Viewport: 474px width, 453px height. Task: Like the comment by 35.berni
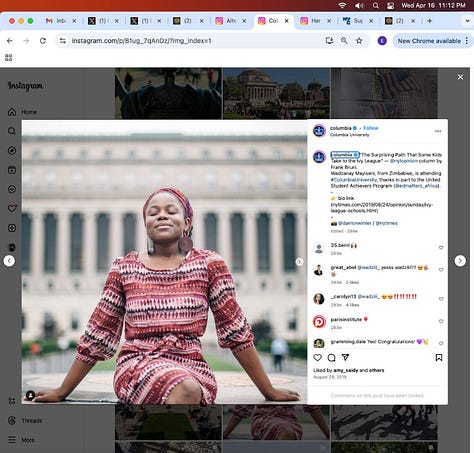pos(441,247)
